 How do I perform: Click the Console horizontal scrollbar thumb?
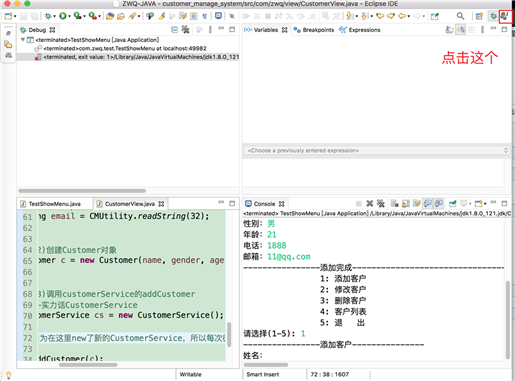[x=265, y=365]
